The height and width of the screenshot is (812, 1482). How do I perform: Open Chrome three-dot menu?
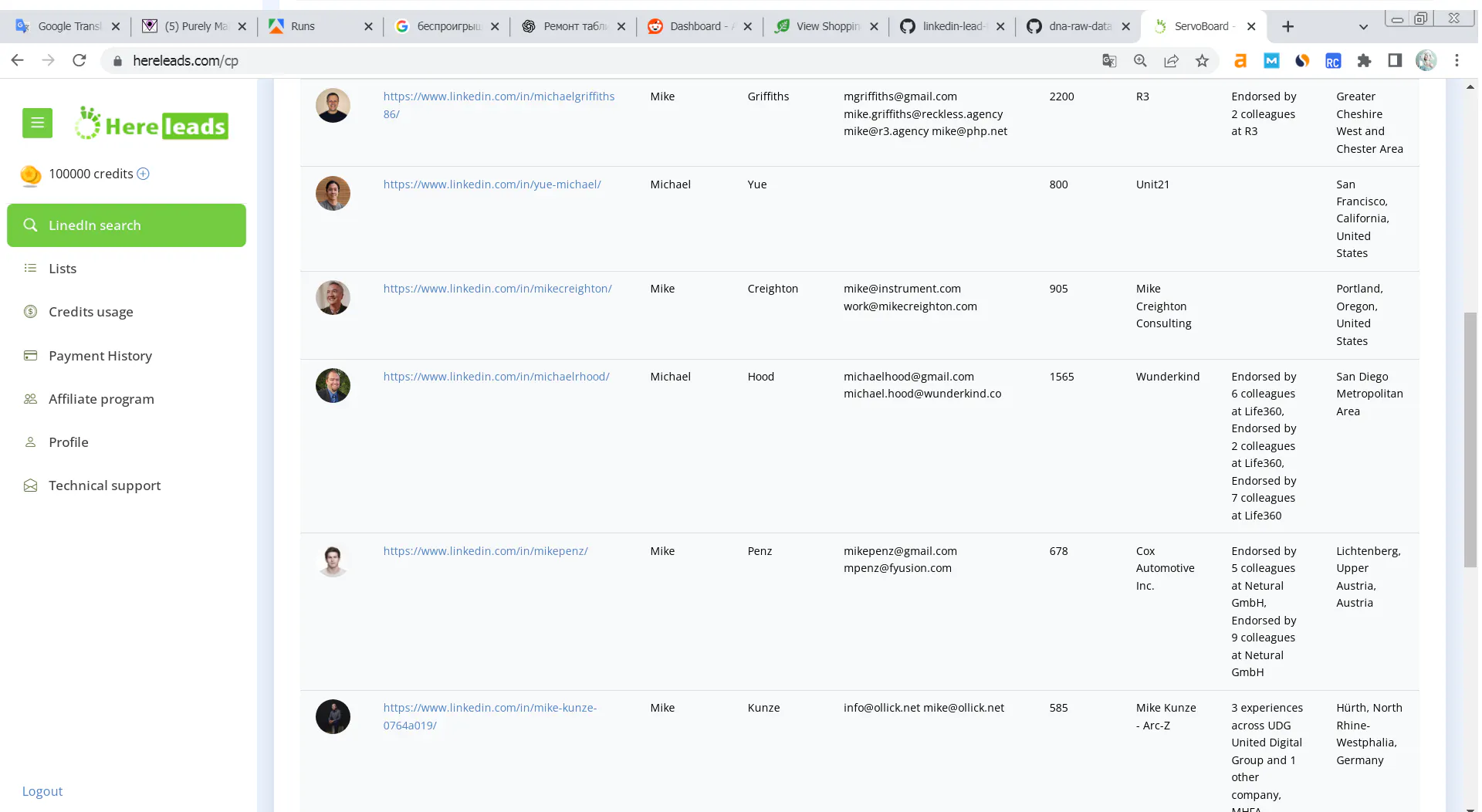(1457, 60)
